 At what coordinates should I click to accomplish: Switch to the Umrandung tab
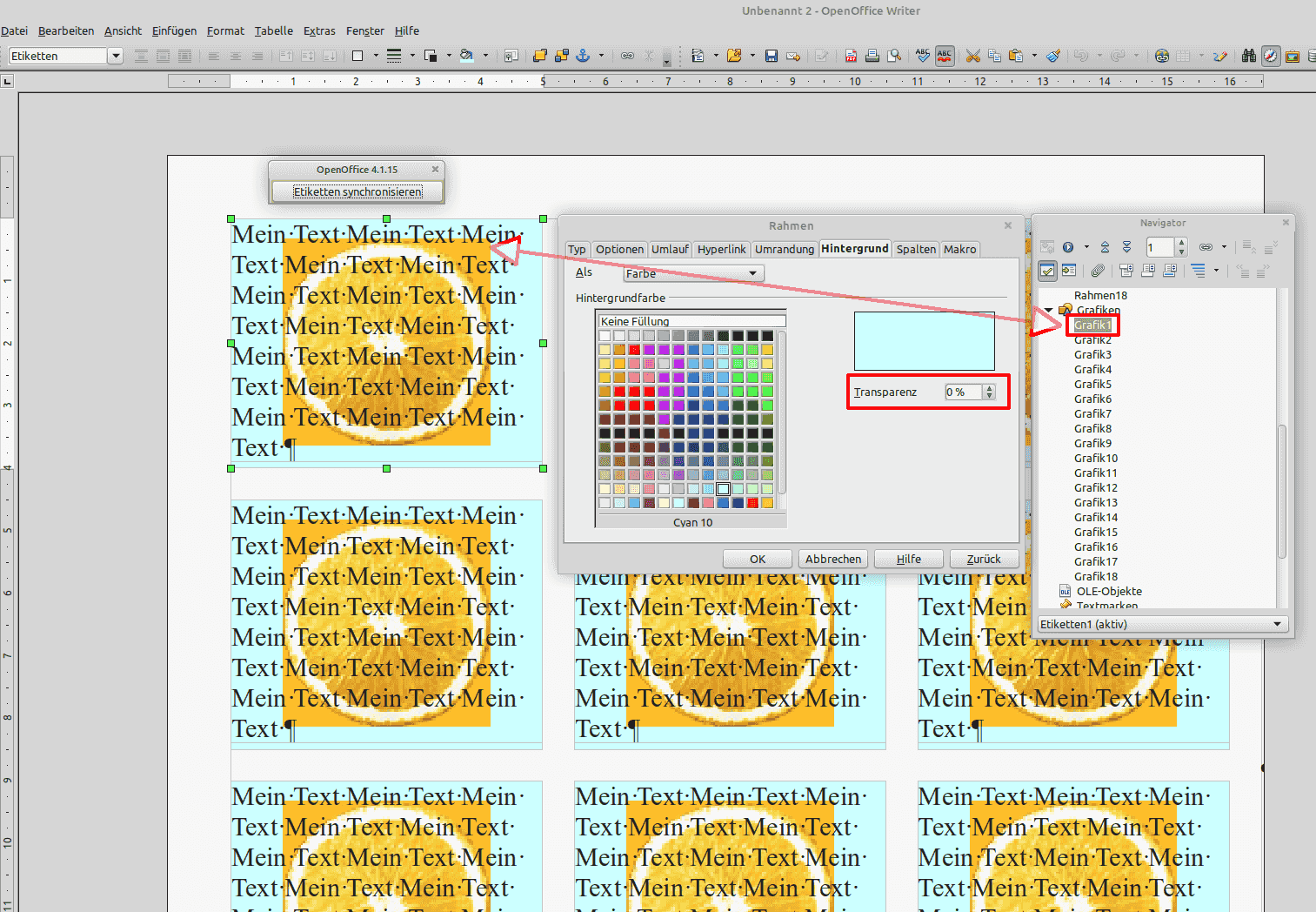[x=785, y=249]
